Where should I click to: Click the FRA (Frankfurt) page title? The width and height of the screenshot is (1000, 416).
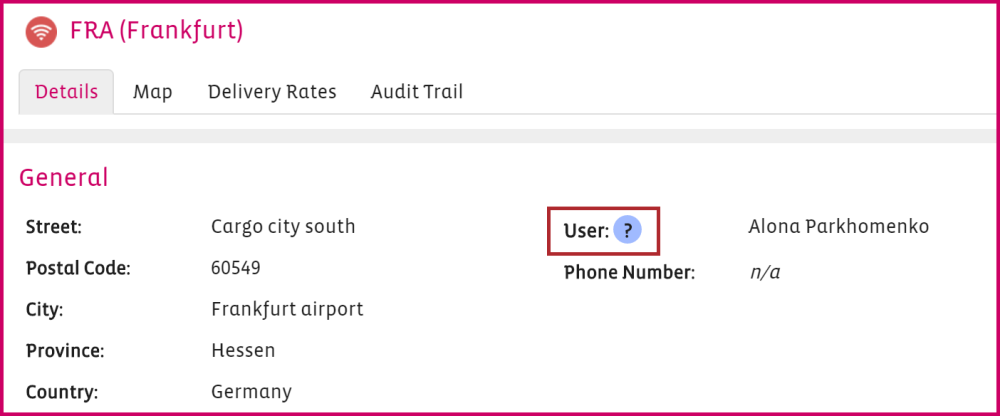pos(157,31)
